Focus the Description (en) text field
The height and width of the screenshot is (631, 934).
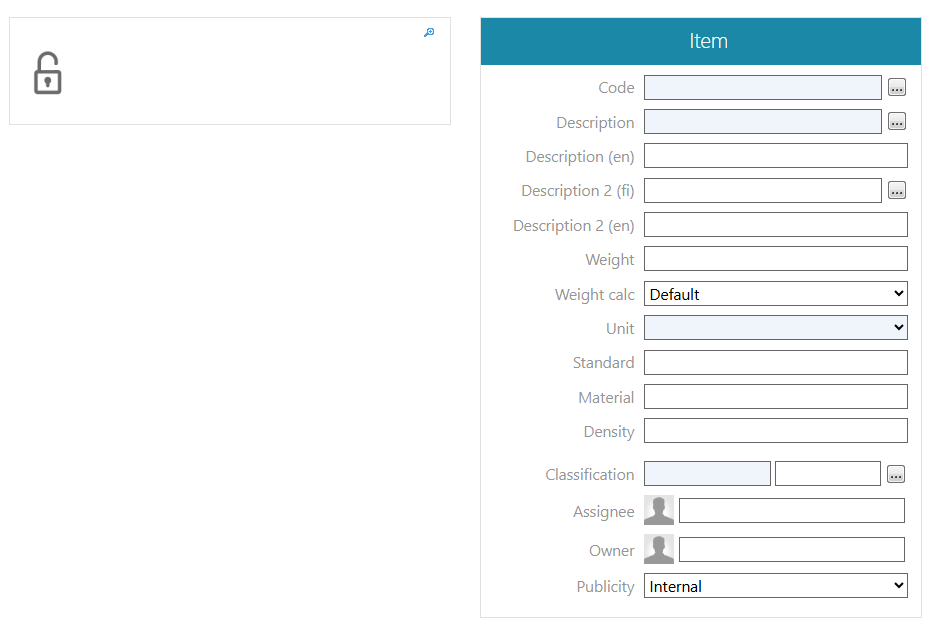[775, 156]
